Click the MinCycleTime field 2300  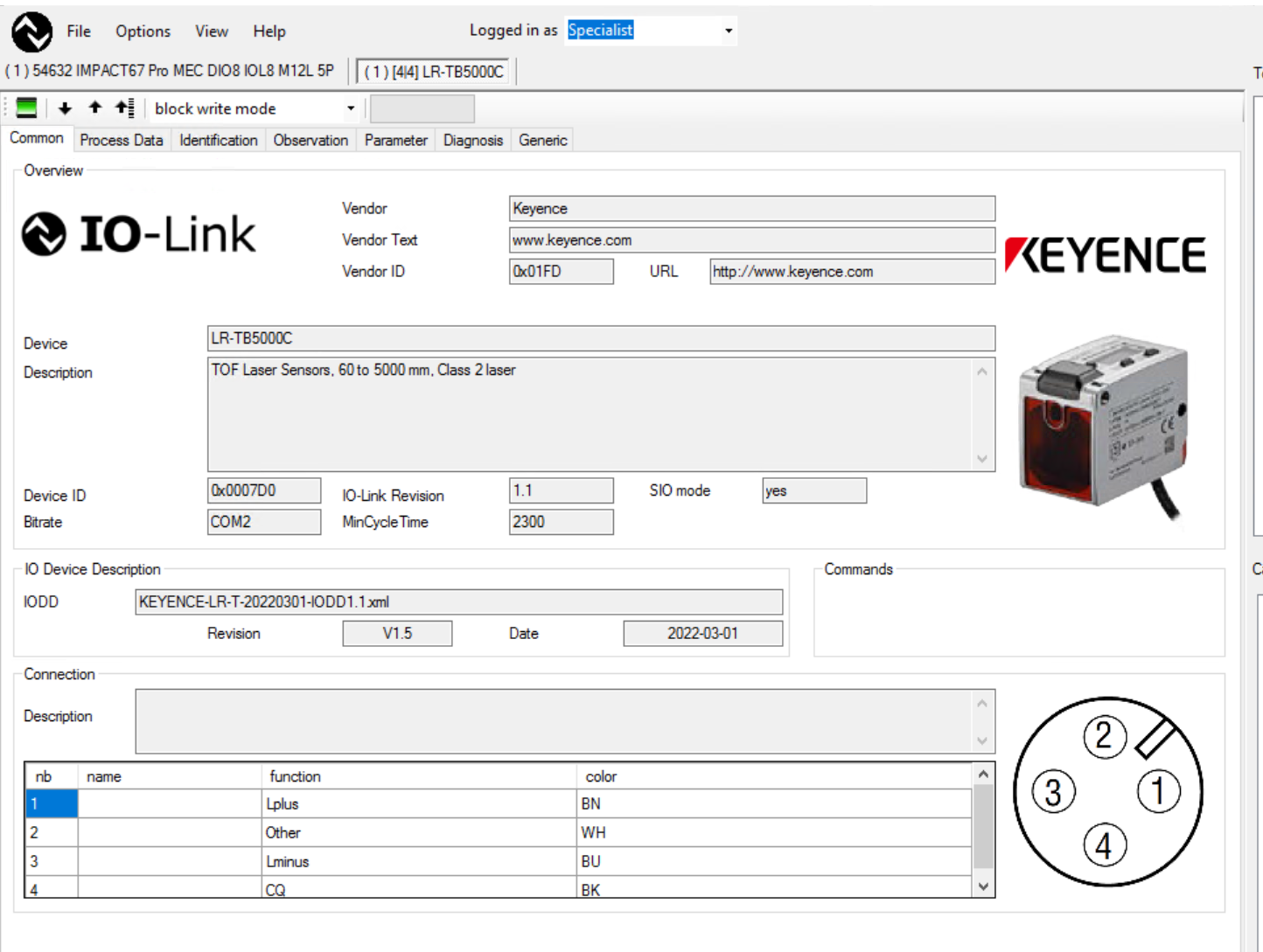click(561, 522)
